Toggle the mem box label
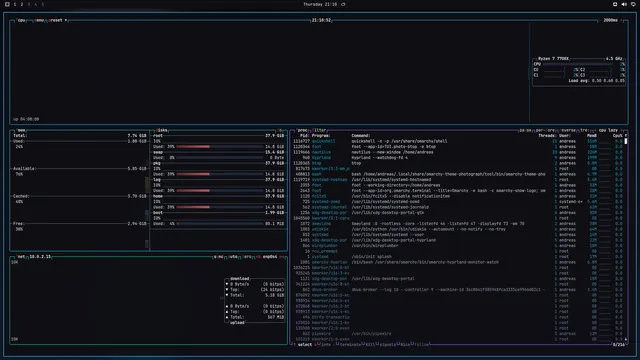This screenshot has height=360, width=640. pos(21,130)
